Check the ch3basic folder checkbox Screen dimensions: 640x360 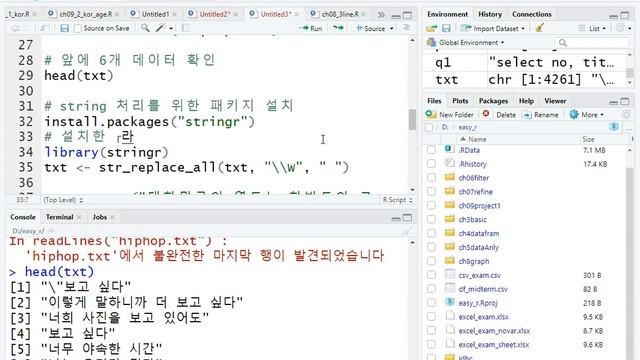pos(431,219)
